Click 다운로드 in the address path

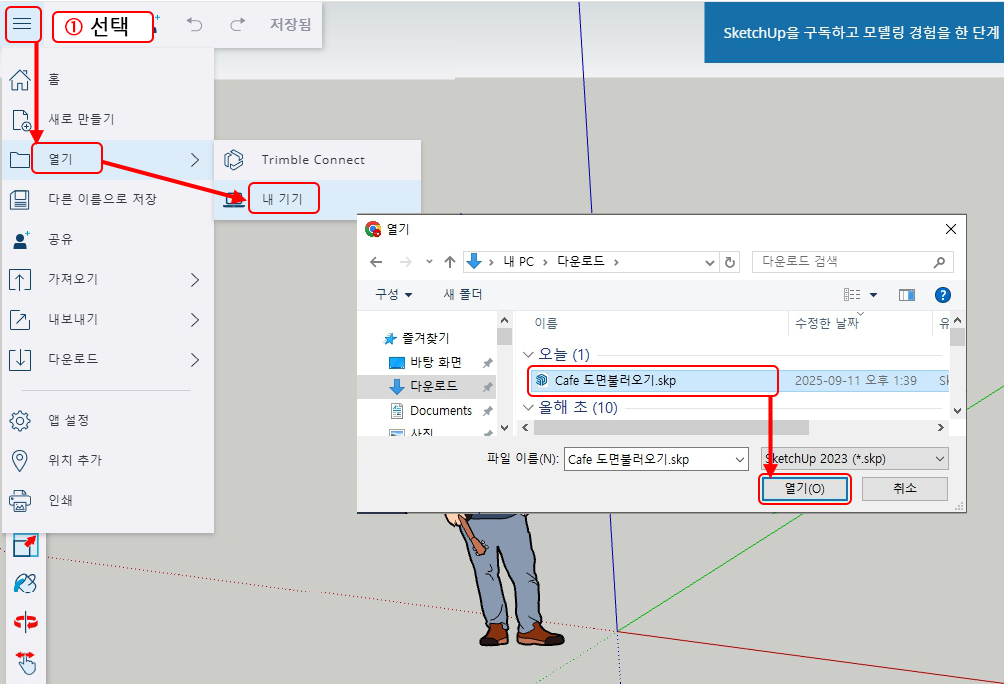click(581, 261)
